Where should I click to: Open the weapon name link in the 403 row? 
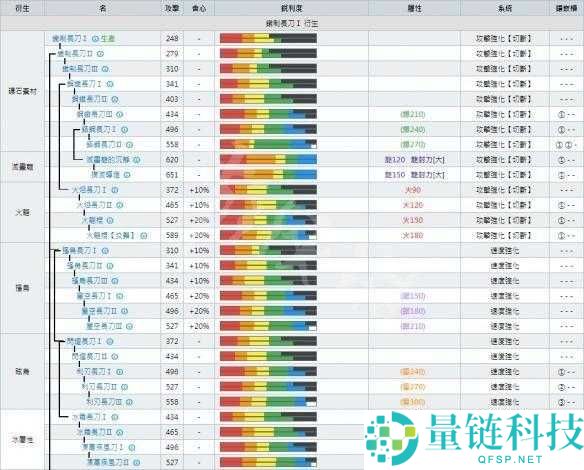[90, 99]
